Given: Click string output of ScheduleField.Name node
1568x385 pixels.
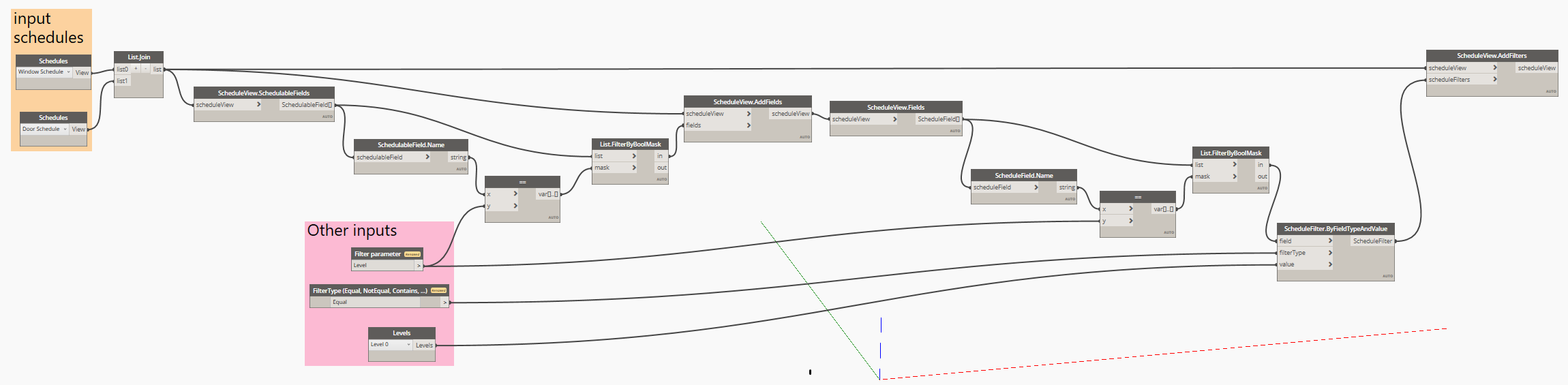Looking at the screenshot, I should click(x=1067, y=187).
